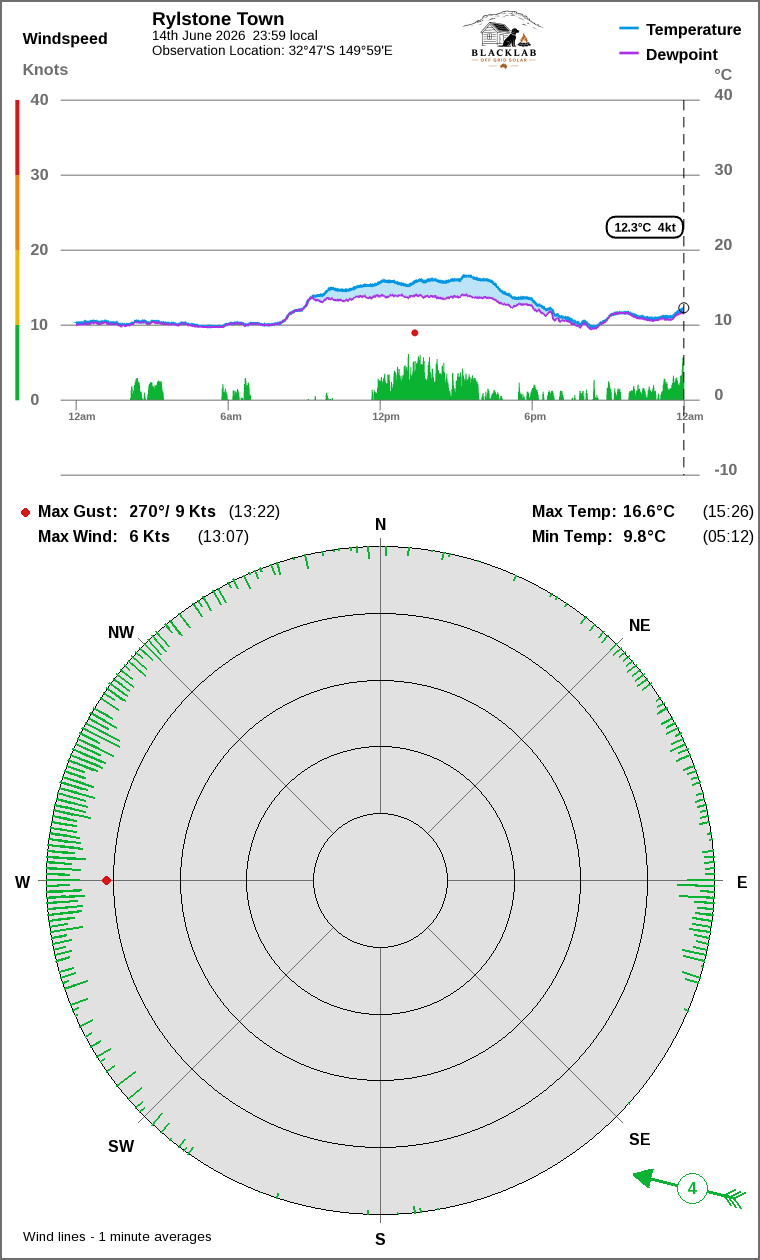
Task: Click the red diamond beside Max Gust label
Action: point(25,512)
